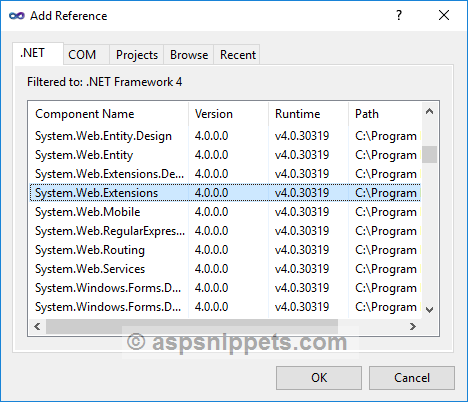Click path C:\Program of System.Web.Extensions
The image size is (468, 402).
pos(386,193)
